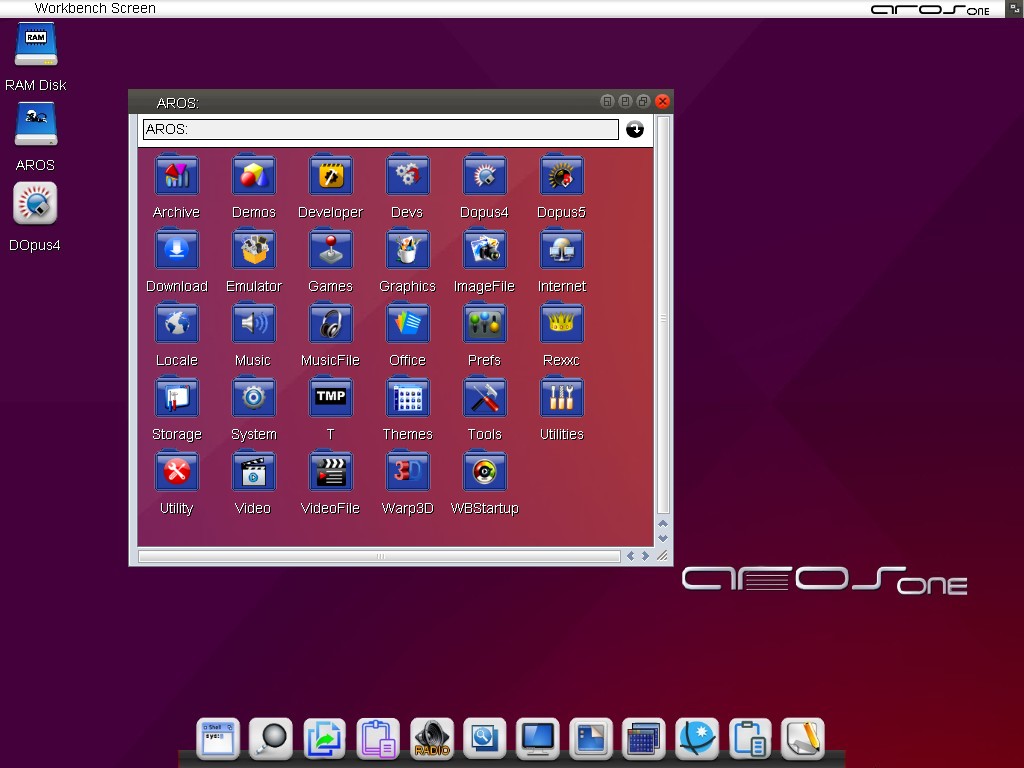The width and height of the screenshot is (1024, 768).
Task: Click the vertical scrollbar track in AROS window
Action: point(663,320)
